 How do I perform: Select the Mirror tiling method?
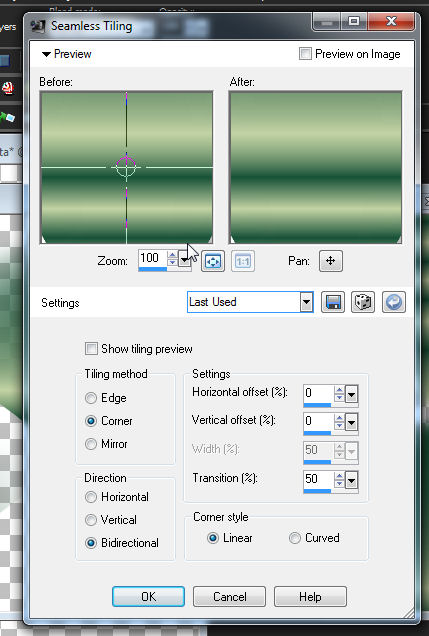tap(91, 444)
